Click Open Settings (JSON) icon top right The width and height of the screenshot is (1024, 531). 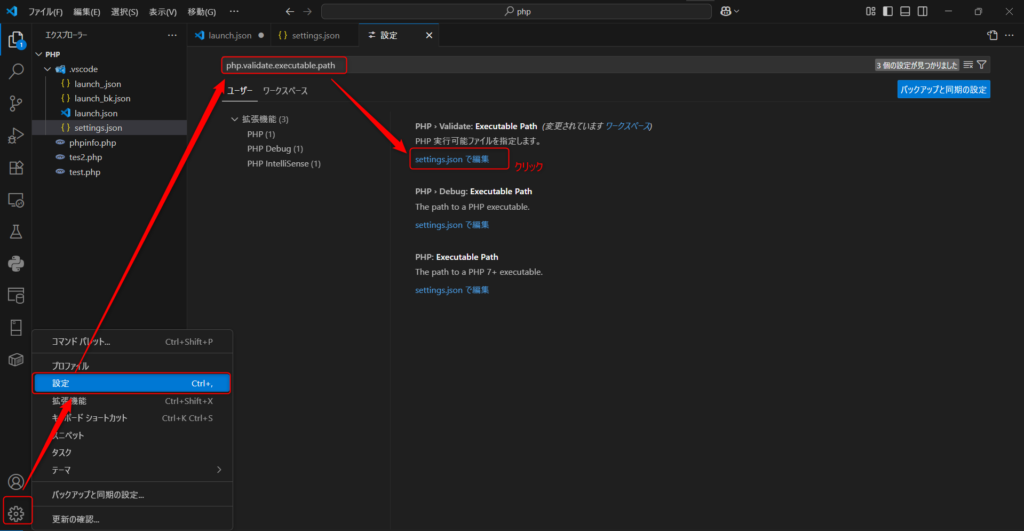coord(992,35)
